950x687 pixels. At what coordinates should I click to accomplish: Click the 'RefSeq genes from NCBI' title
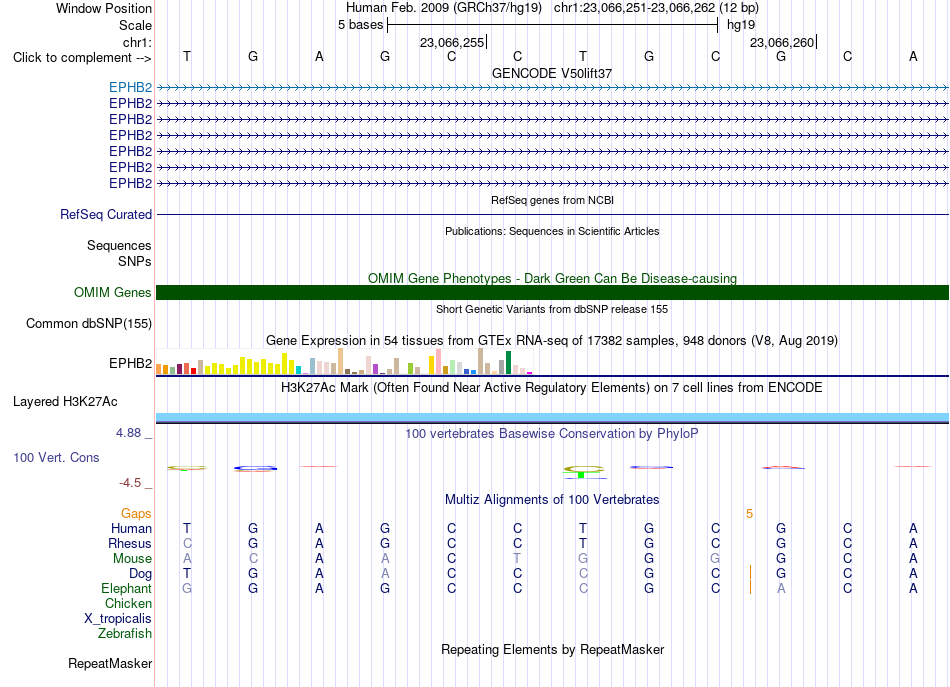(552, 200)
